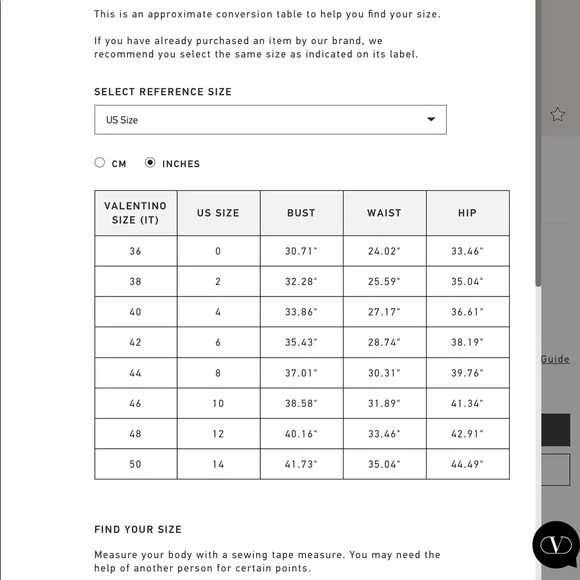Click the wishlist star icon
This screenshot has width=580, height=580.
[x=557, y=115]
